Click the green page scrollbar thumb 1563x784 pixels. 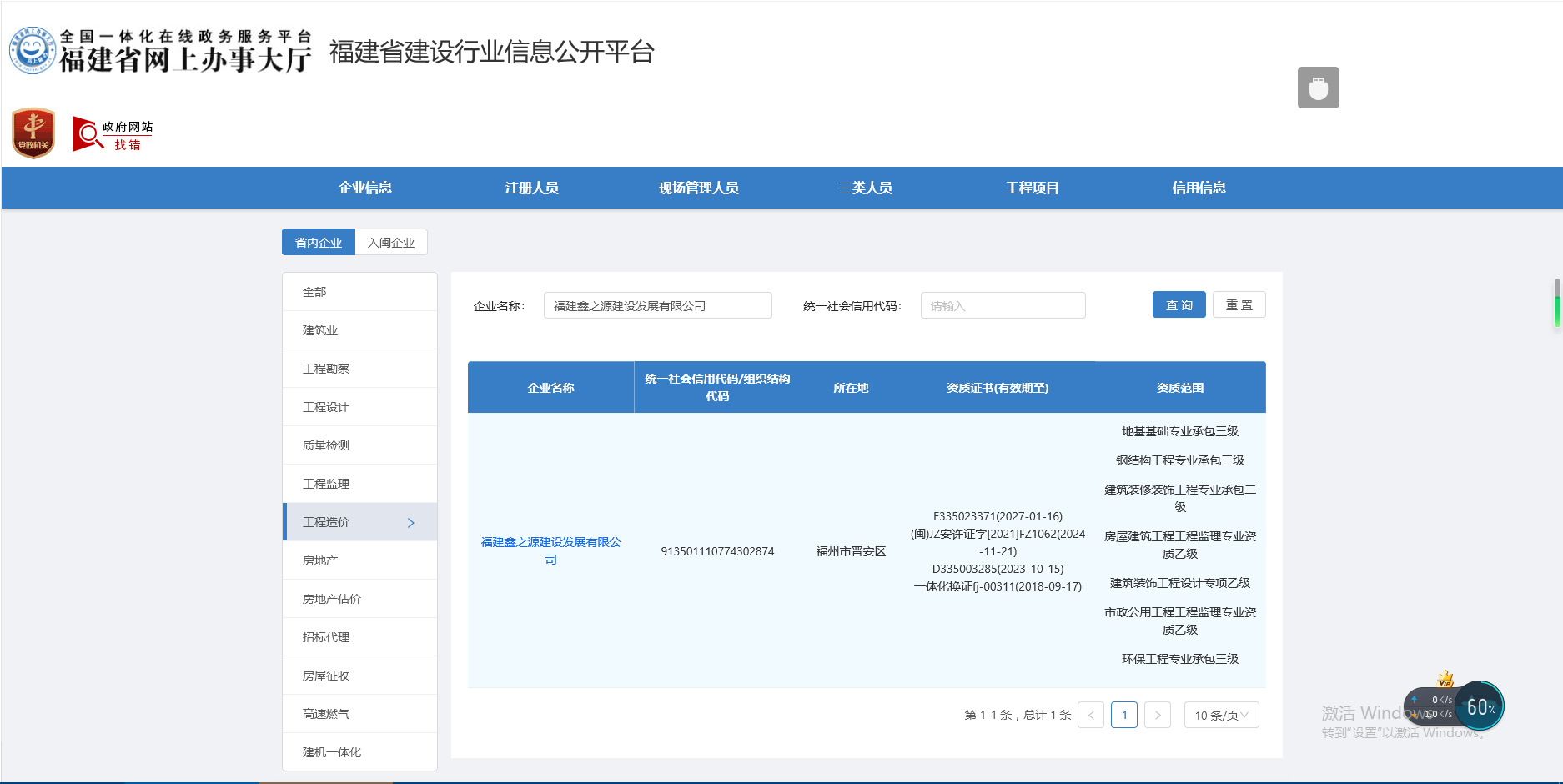tap(1557, 304)
